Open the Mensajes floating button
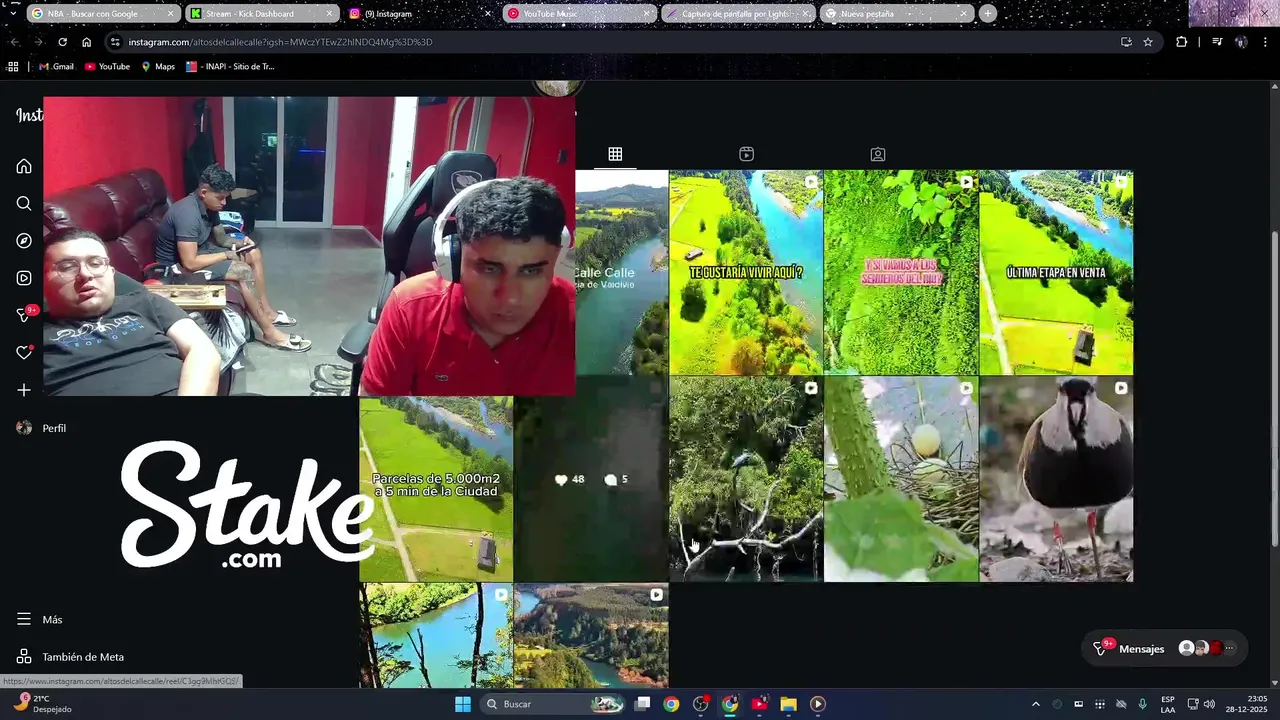This screenshot has width=1280, height=720. click(1166, 648)
